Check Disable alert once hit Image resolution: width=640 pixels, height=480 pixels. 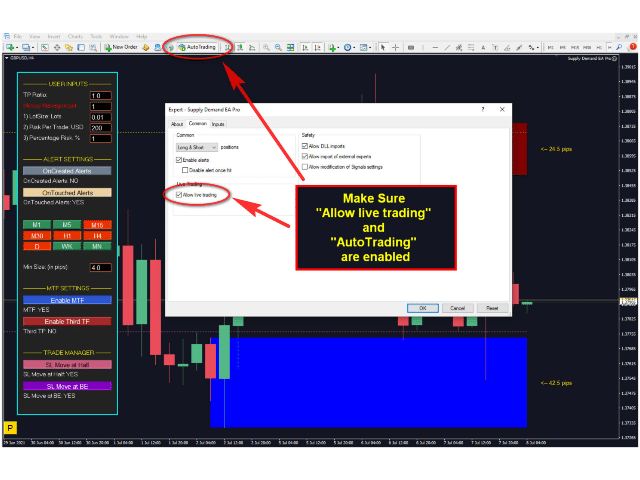pyautogui.click(x=185, y=170)
